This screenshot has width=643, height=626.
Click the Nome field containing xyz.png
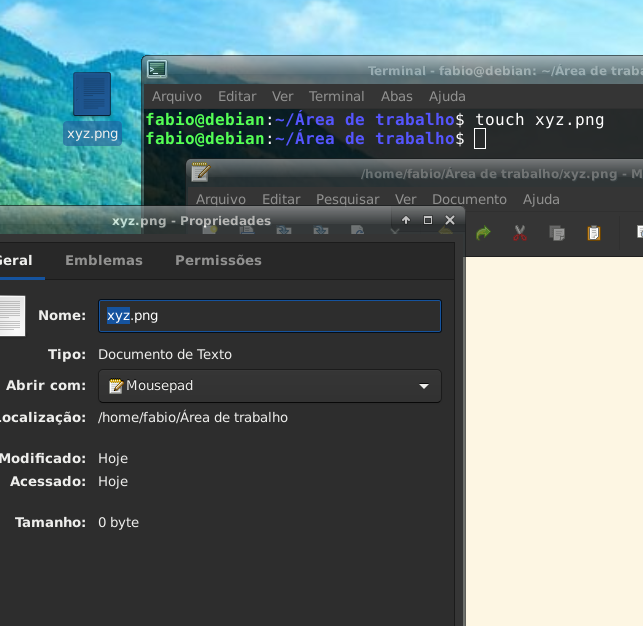pyautogui.click(x=270, y=316)
